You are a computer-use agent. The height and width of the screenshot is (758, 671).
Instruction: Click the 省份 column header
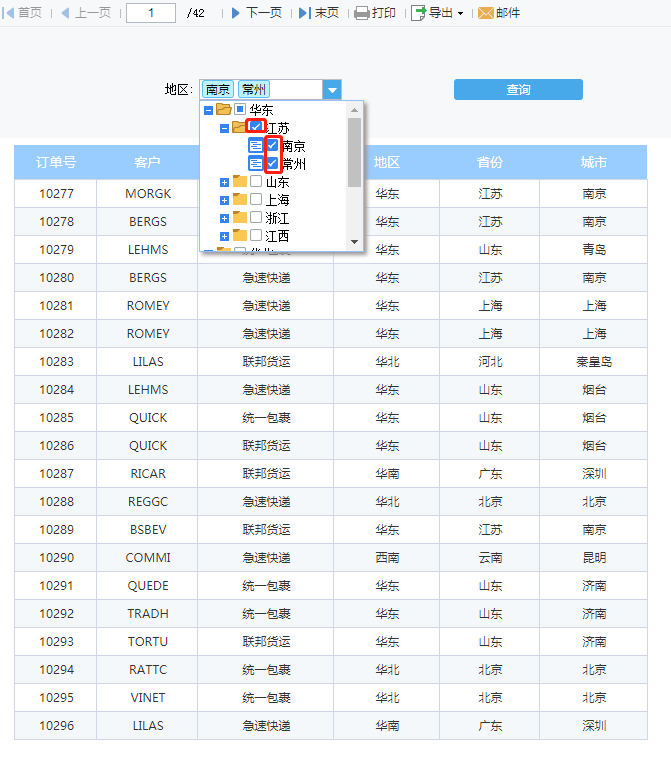[x=490, y=162]
